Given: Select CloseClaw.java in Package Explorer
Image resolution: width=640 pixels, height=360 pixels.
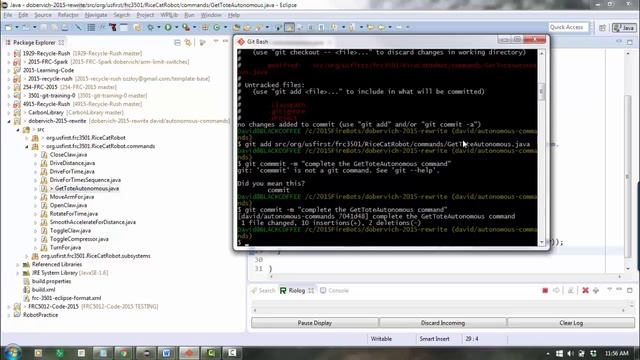Looking at the screenshot, I should [x=68, y=155].
